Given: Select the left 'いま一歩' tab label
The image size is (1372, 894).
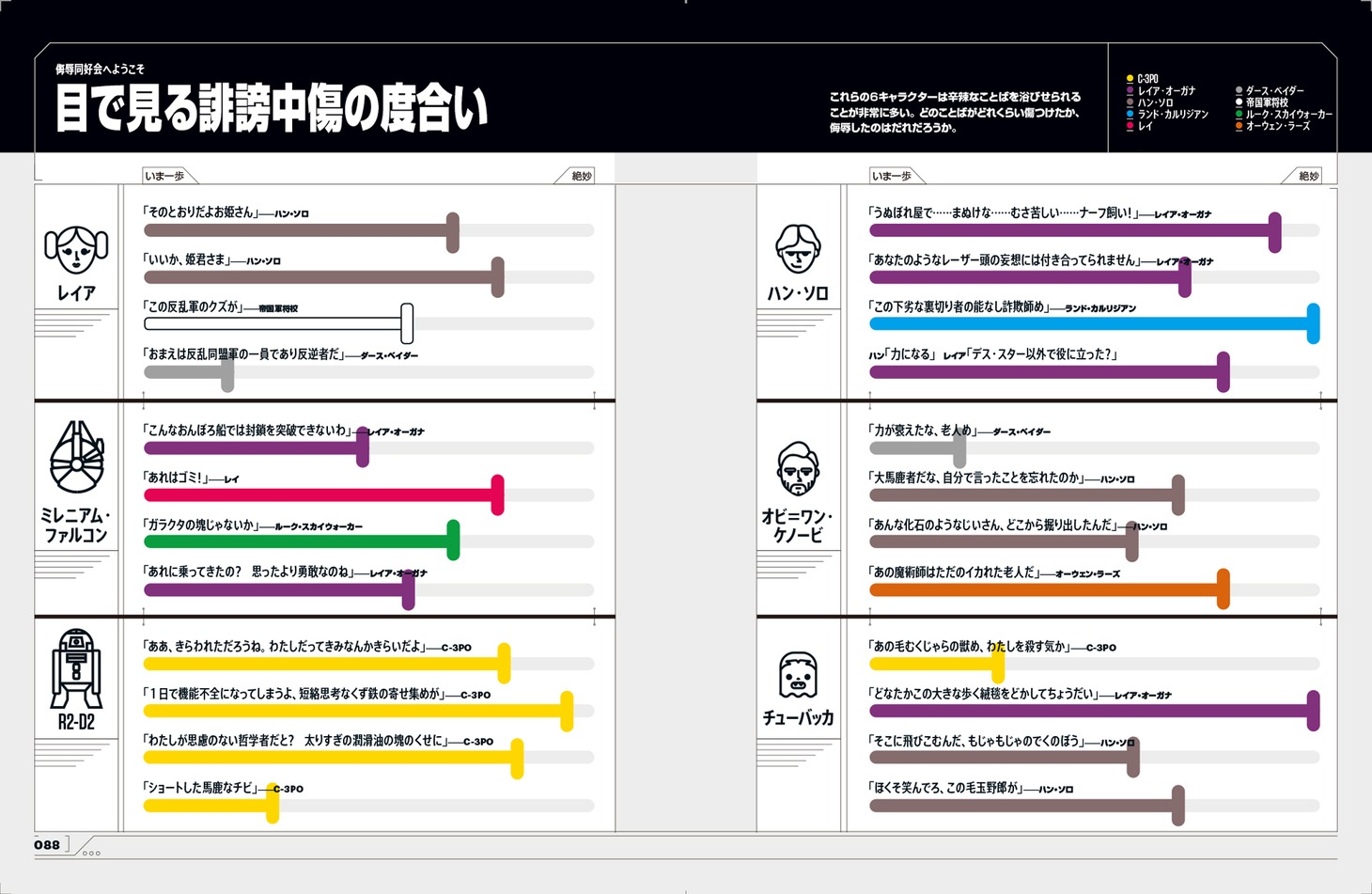Looking at the screenshot, I should [165, 176].
